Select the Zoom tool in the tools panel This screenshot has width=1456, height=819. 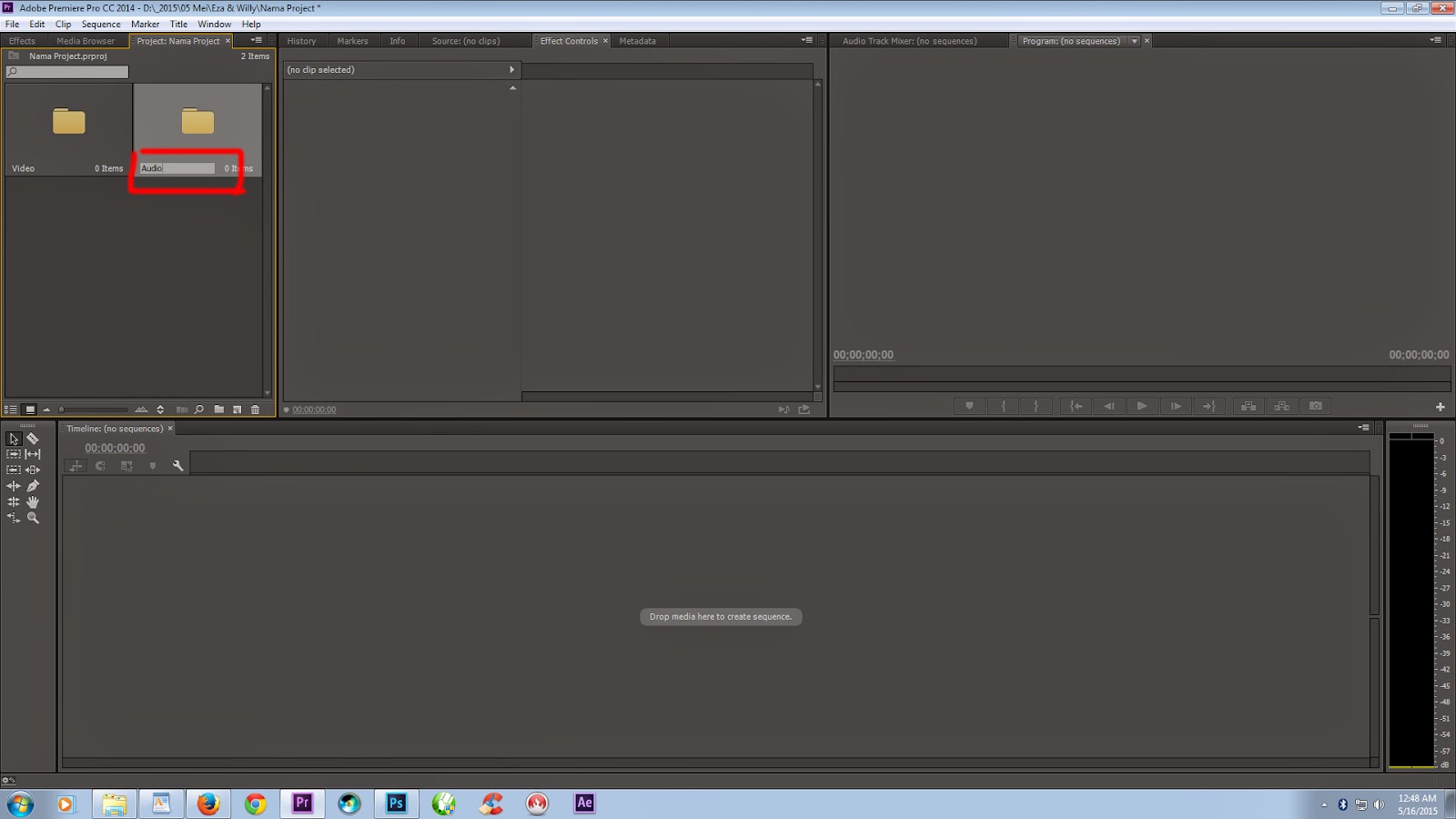pos(33,518)
